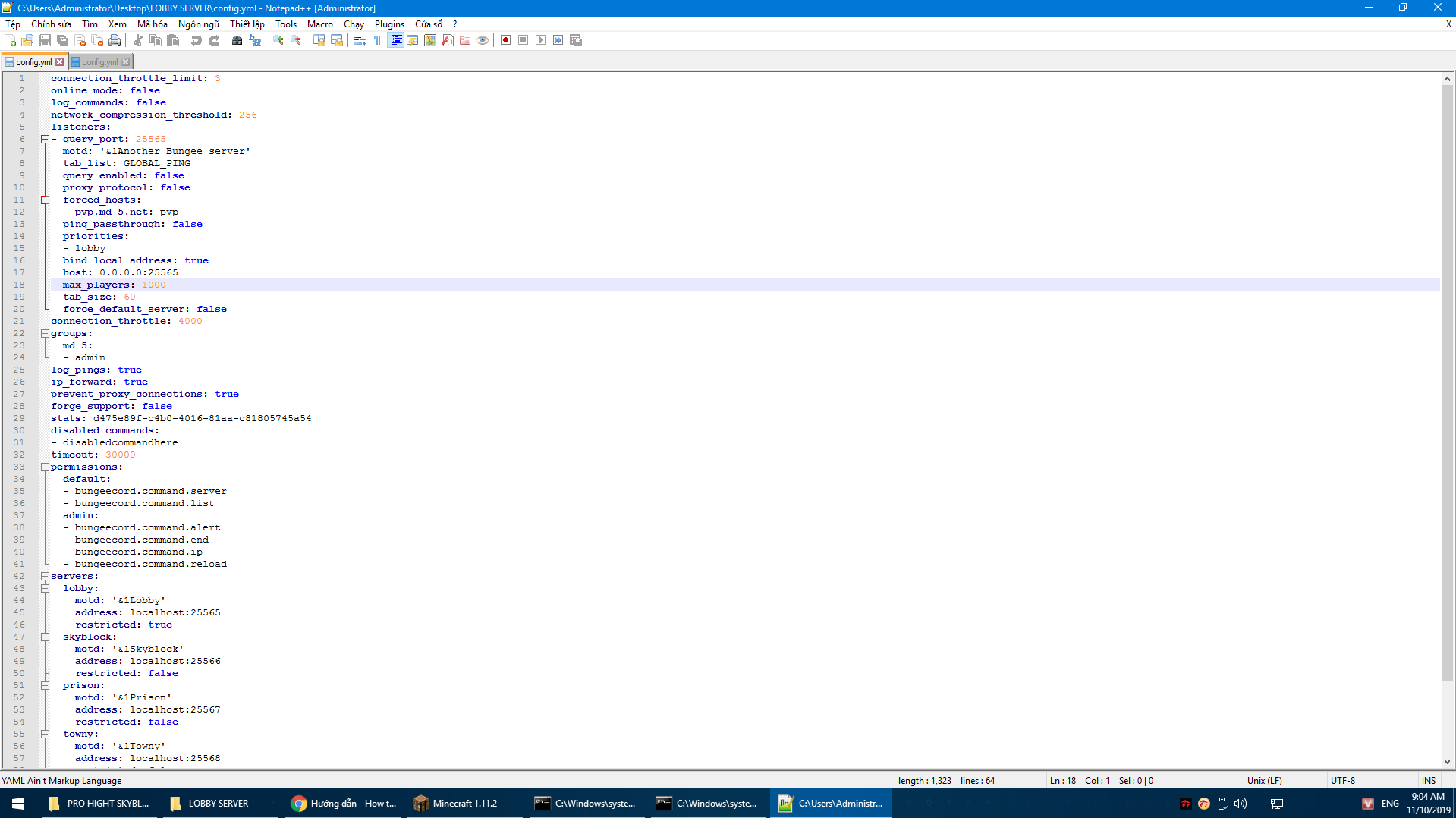The image size is (1456, 818).
Task: Close the active config.yml tab
Action: coord(60,62)
